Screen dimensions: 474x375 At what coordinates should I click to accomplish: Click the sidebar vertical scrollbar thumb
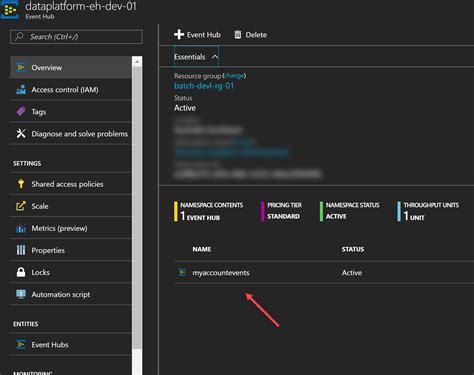(137, 207)
